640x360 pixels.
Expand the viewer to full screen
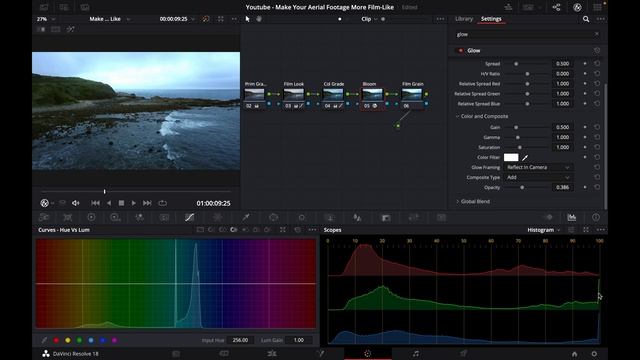click(x=221, y=19)
